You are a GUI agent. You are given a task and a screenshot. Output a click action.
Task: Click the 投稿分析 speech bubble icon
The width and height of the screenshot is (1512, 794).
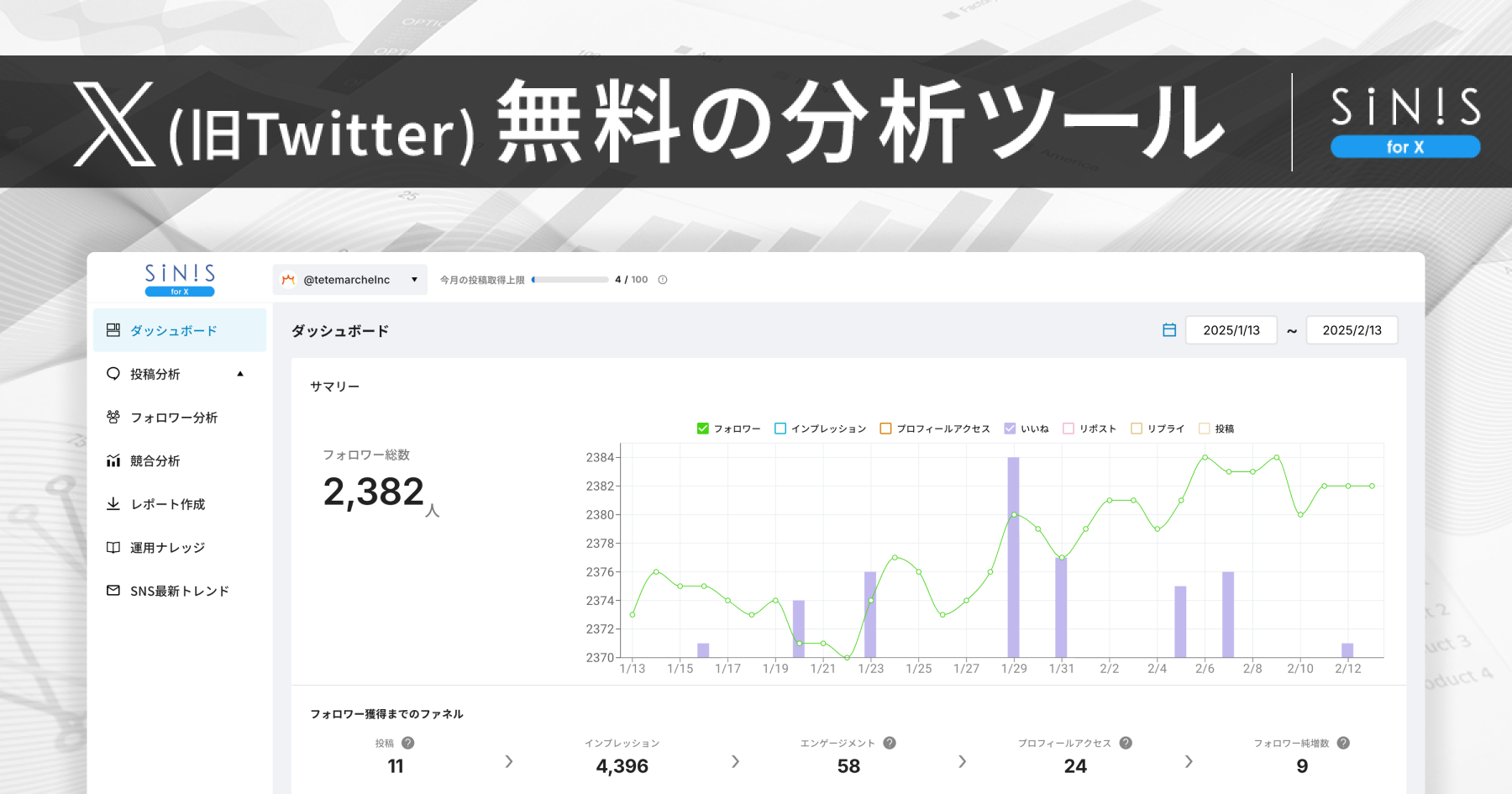[x=113, y=374]
